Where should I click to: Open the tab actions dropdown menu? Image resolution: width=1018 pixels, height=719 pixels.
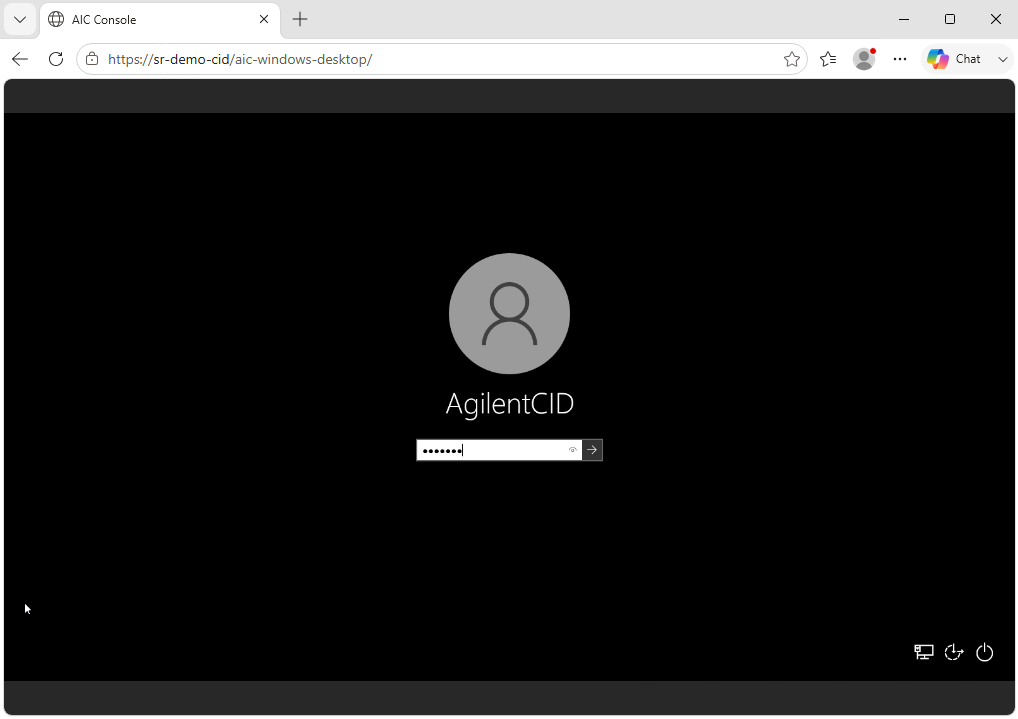tap(20, 19)
